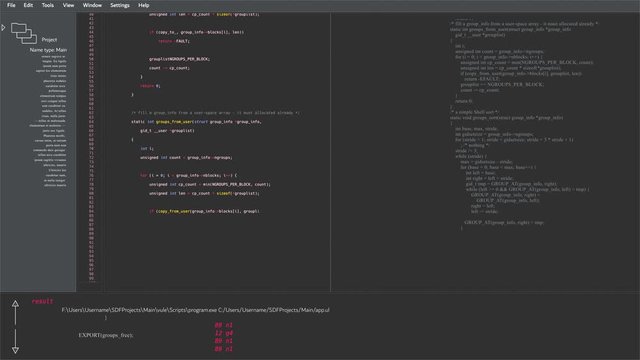Image resolution: width=640 pixels, height=360 pixels.
Task: Click the 'EXPORT(groups_free);' output line
Action: coord(106,335)
